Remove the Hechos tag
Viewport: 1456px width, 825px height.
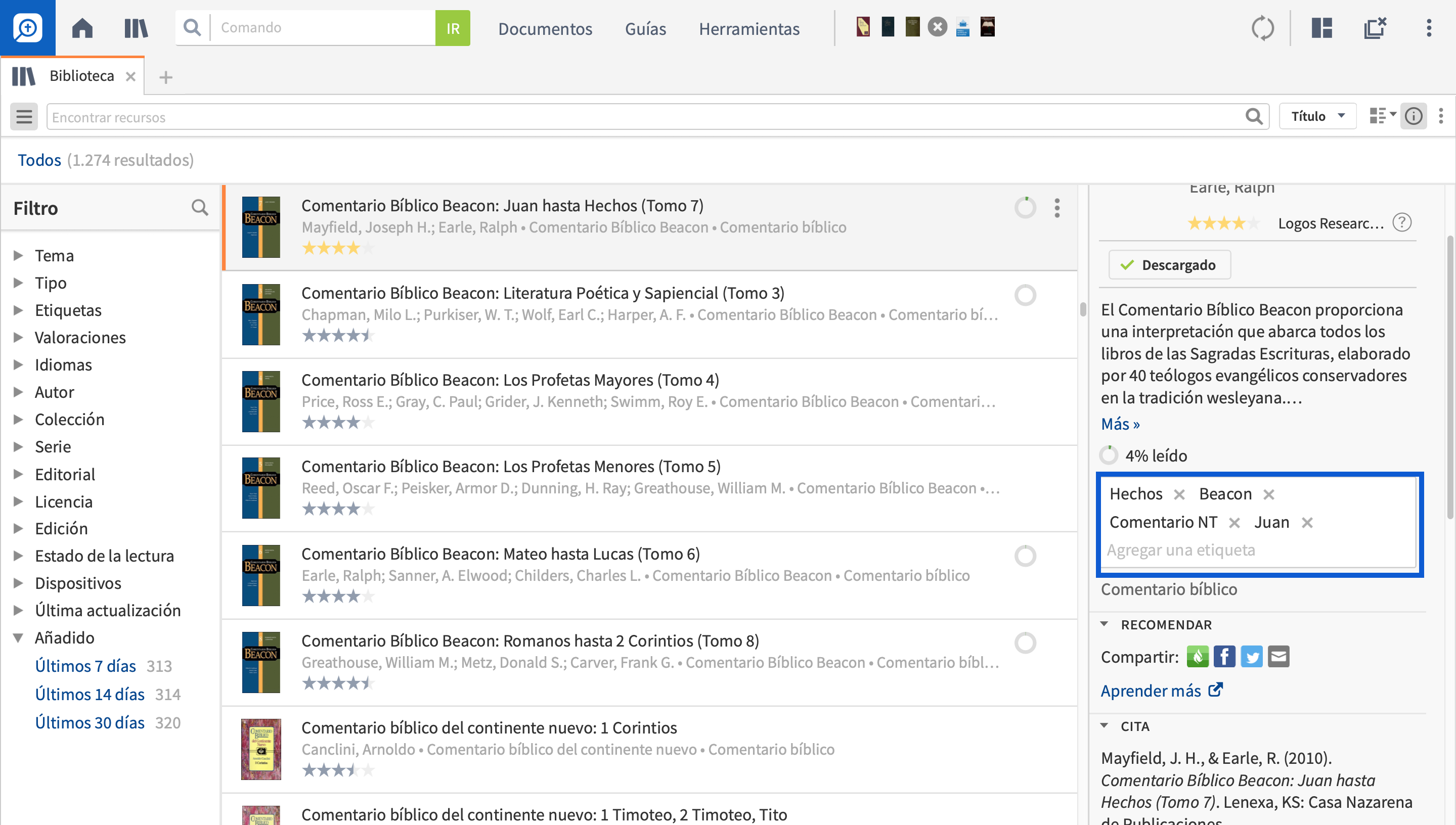click(1179, 494)
